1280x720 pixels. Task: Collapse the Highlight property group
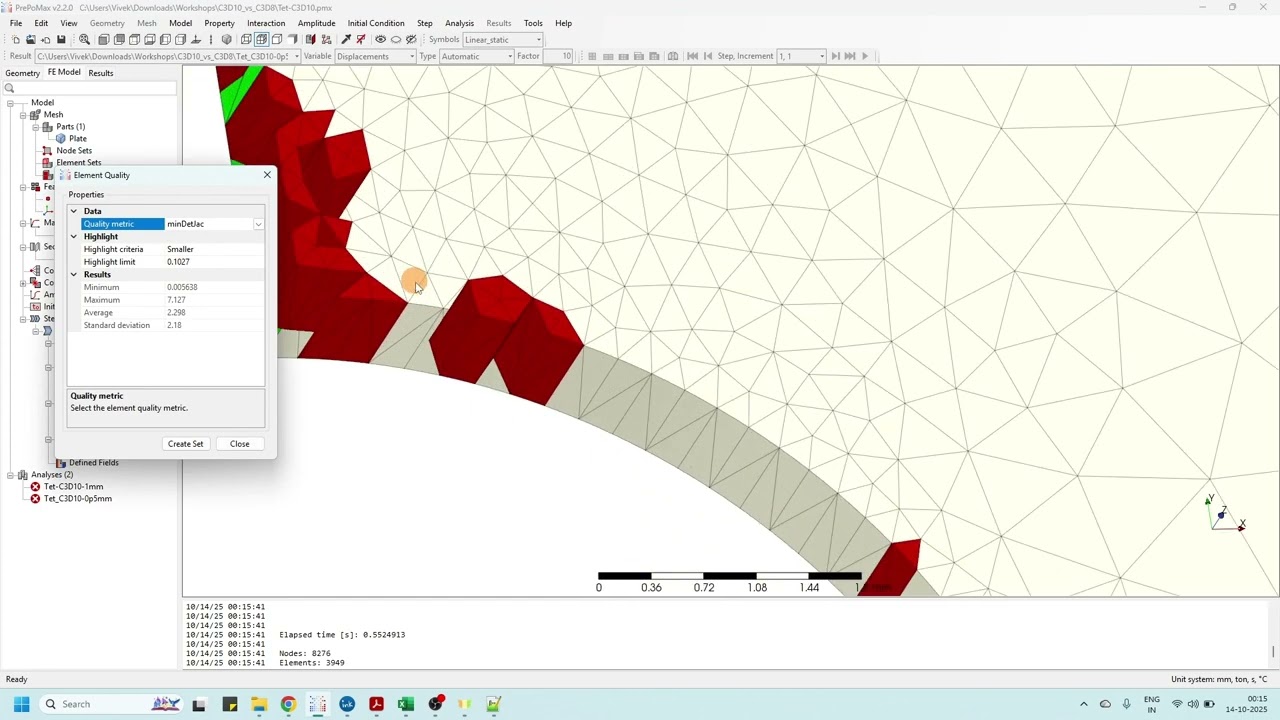tap(73, 237)
